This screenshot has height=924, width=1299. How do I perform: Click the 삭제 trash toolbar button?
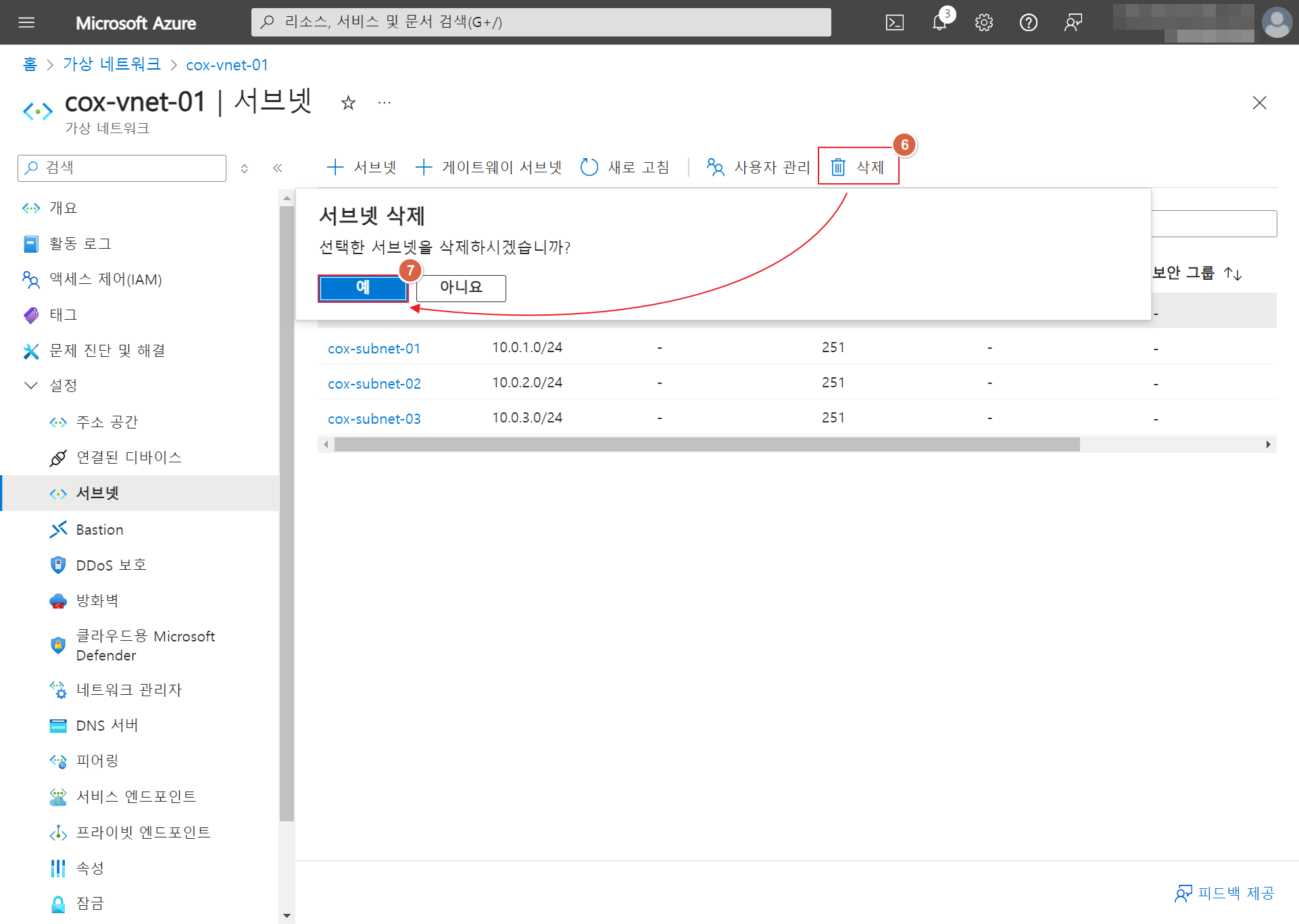click(858, 167)
